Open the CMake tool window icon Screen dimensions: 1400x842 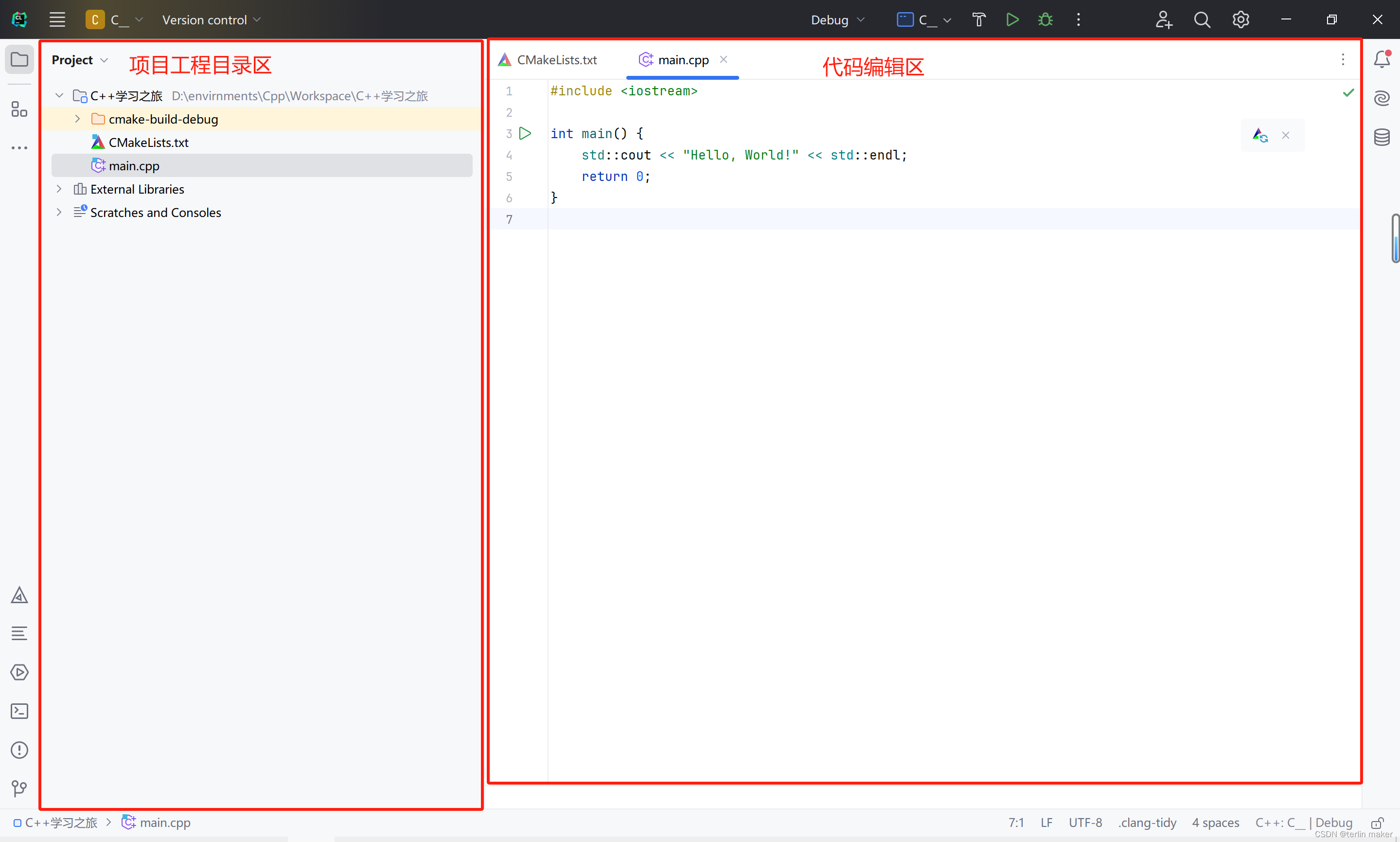click(19, 595)
